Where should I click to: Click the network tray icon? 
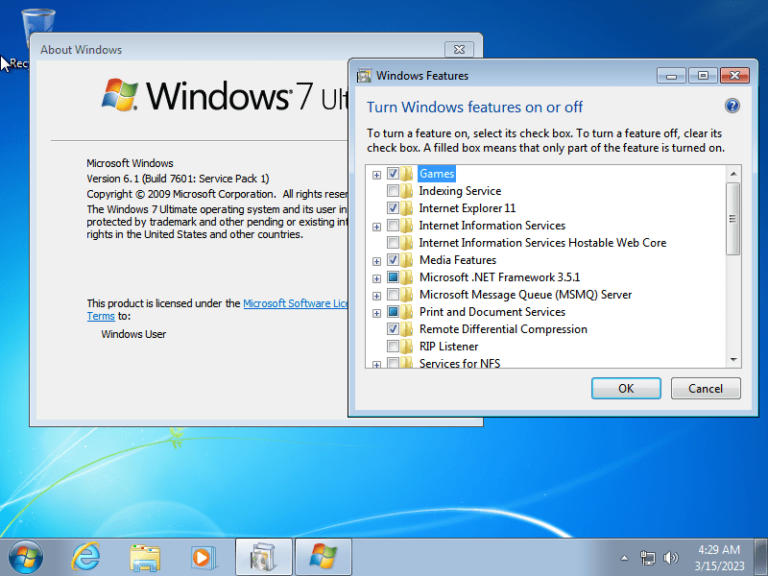tap(648, 557)
